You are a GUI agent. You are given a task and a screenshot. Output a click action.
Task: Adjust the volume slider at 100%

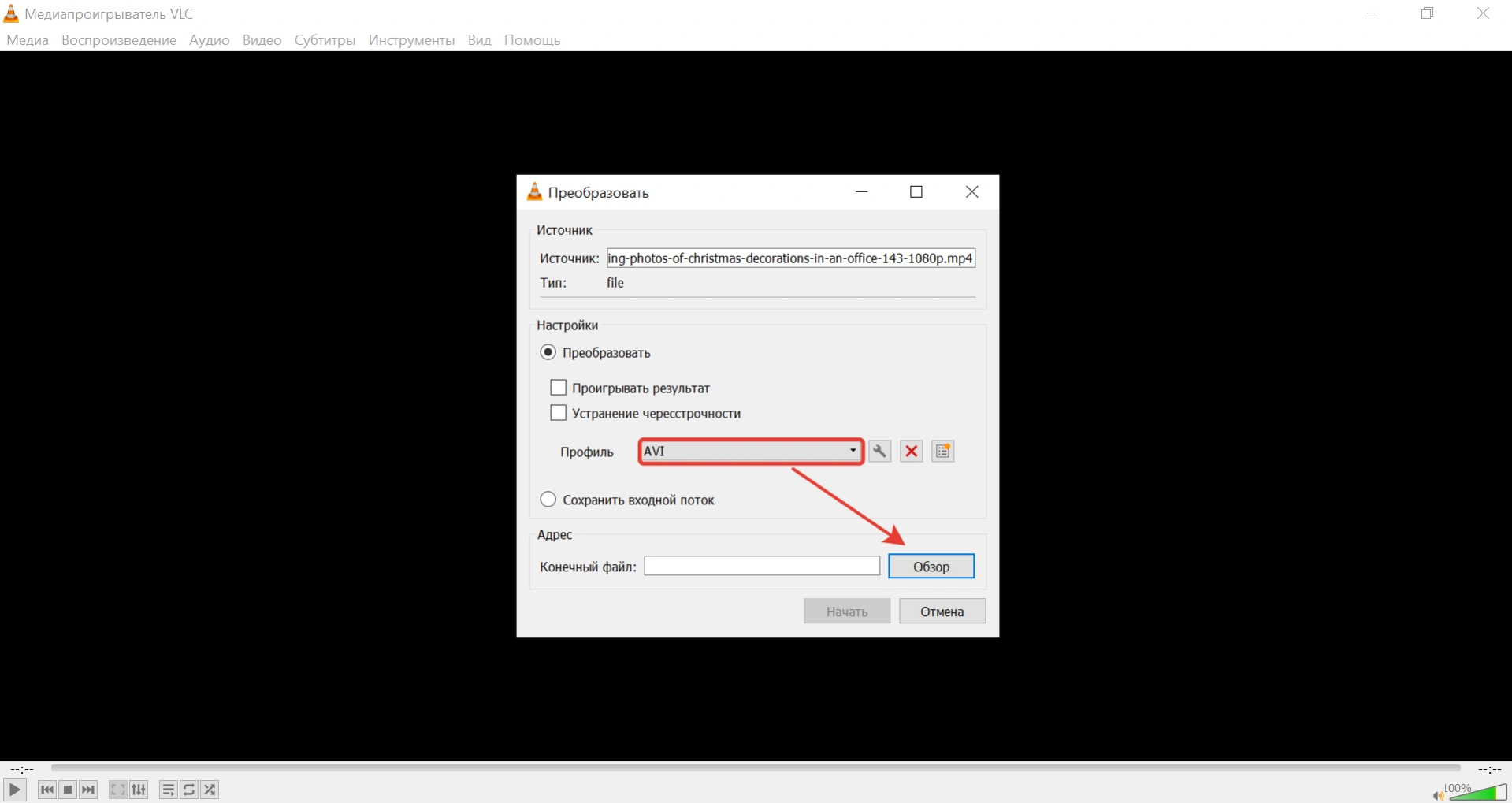(x=1478, y=793)
